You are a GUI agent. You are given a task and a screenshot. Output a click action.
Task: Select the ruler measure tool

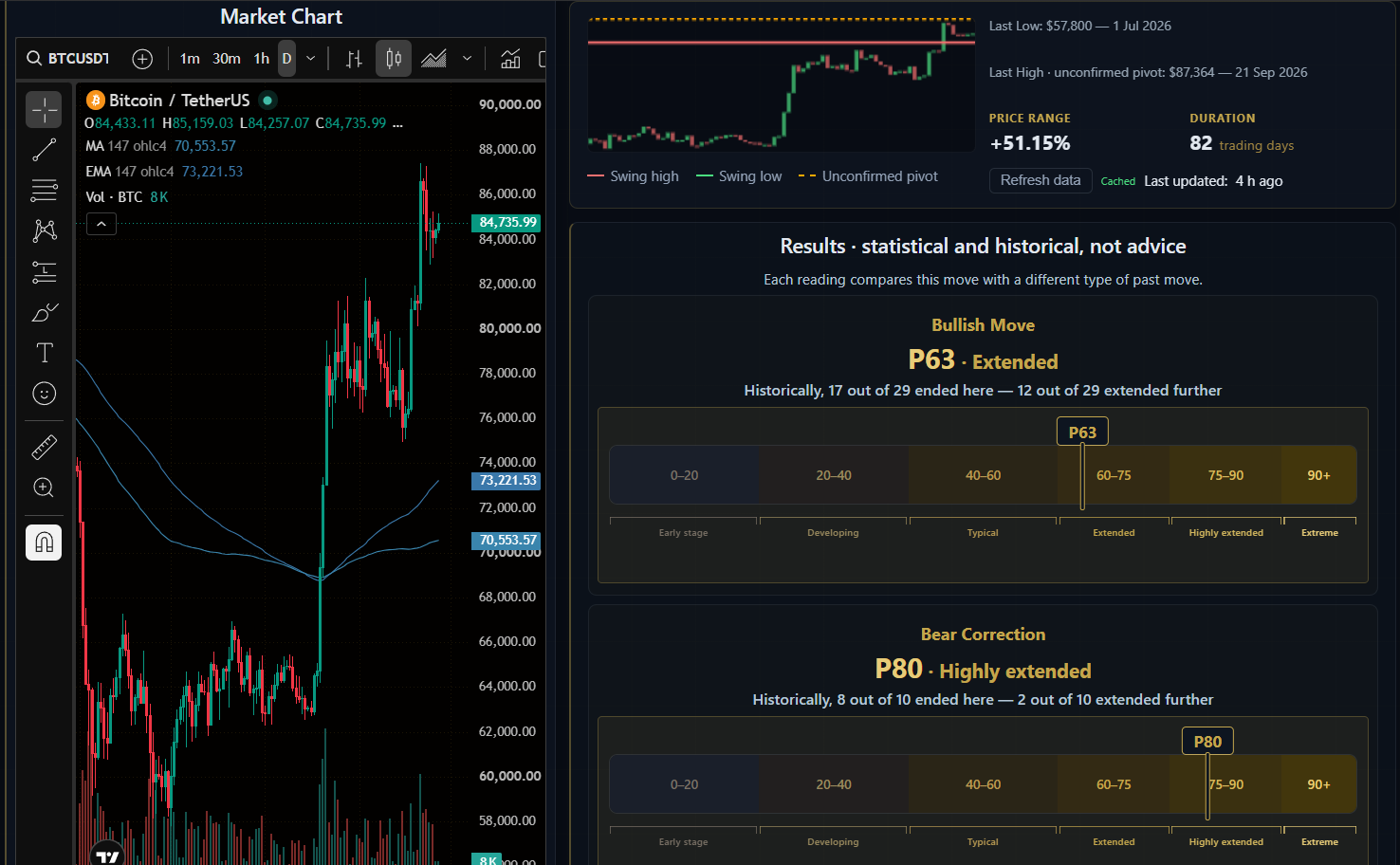click(44, 447)
